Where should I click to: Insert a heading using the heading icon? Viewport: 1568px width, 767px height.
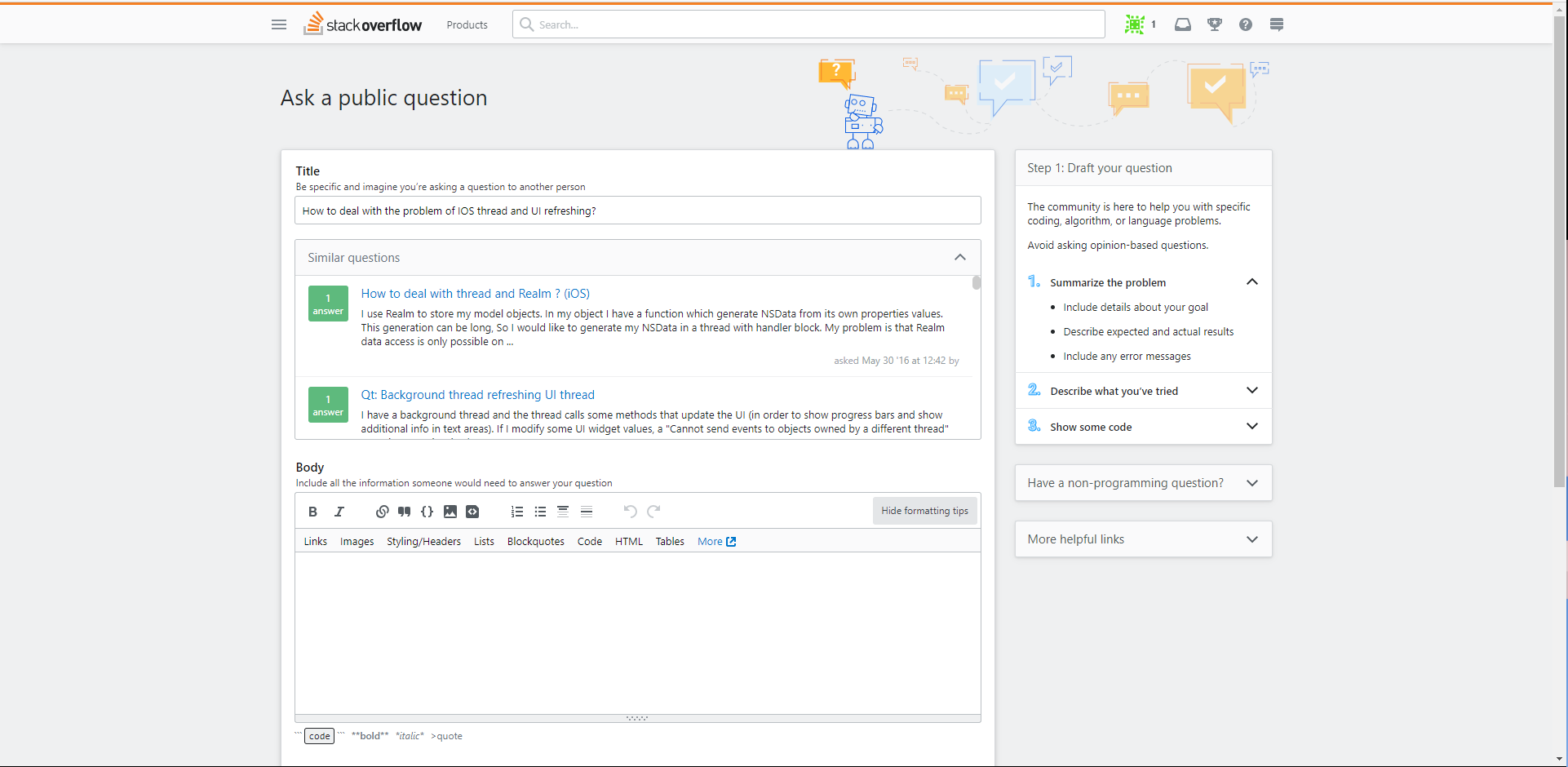point(563,512)
